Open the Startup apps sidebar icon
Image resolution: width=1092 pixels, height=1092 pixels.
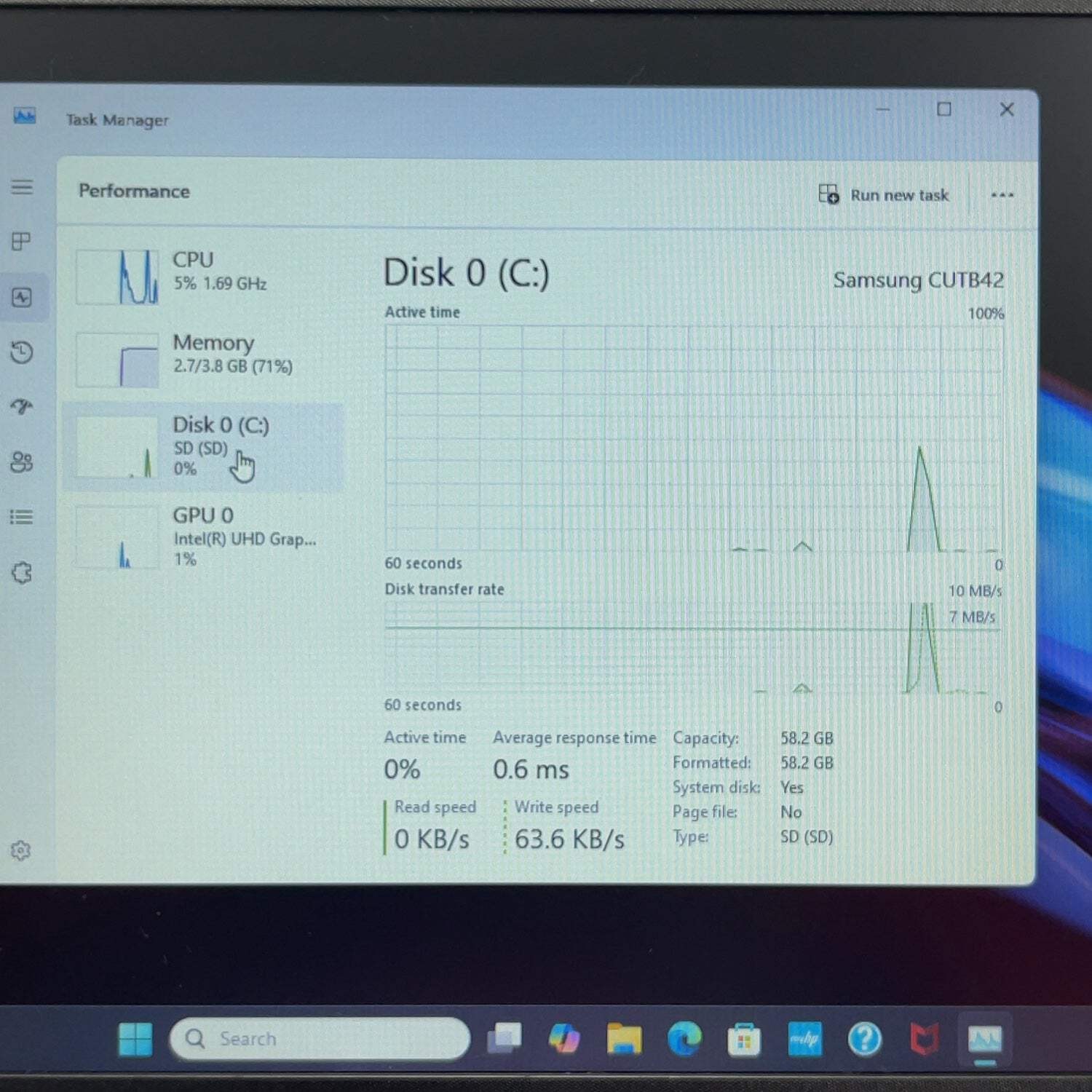click(x=22, y=406)
